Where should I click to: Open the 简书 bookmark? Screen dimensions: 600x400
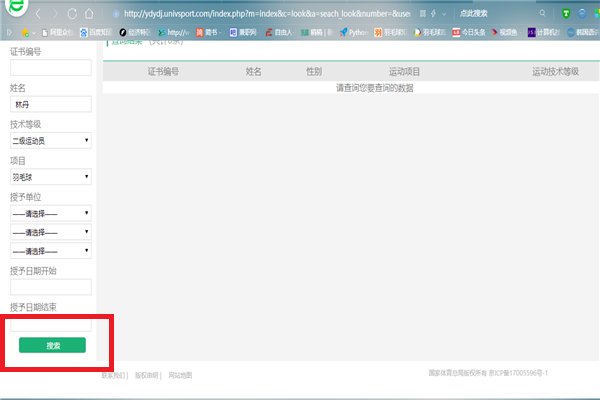point(209,33)
